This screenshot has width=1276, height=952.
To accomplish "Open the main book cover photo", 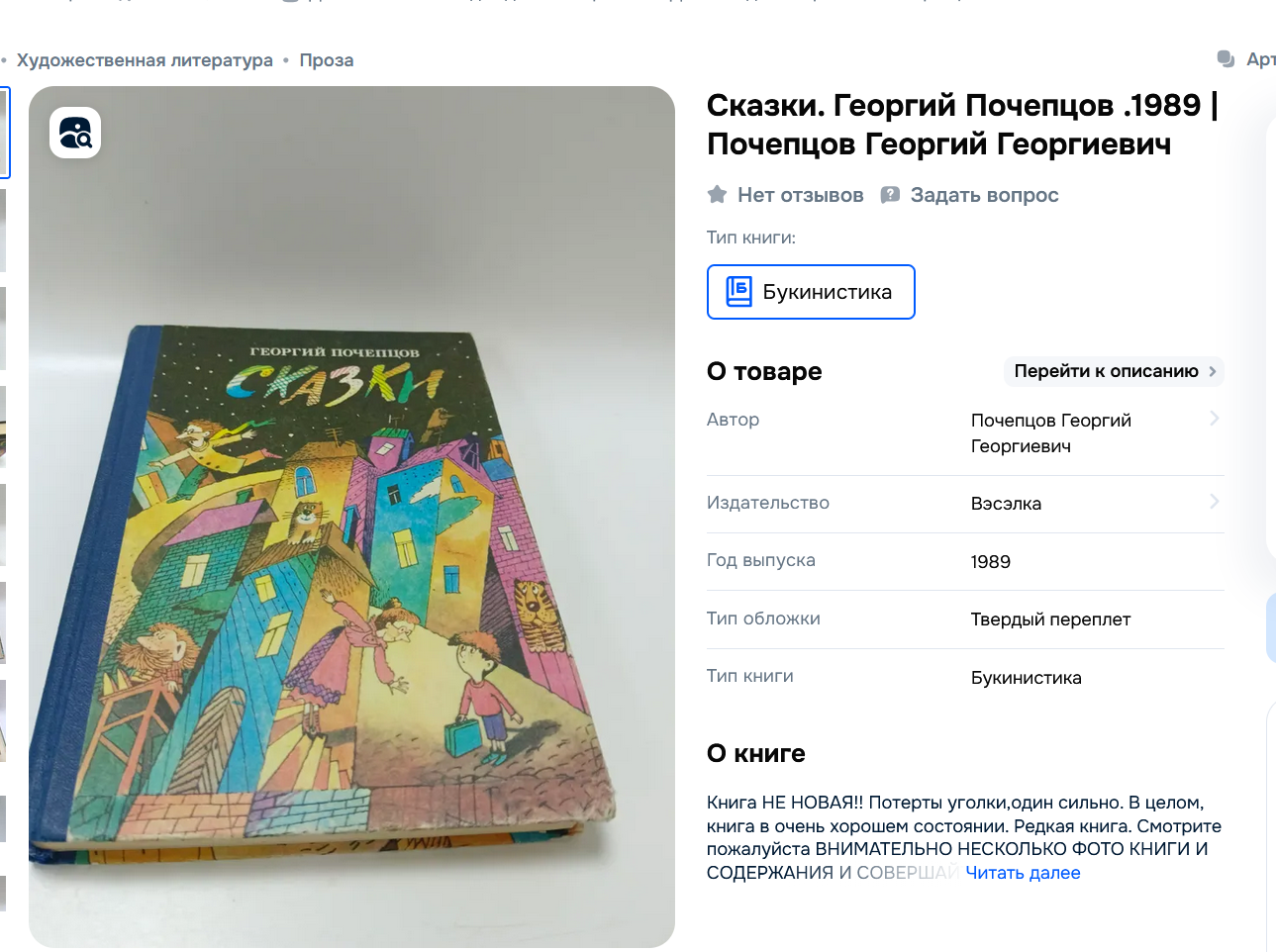I will (351, 517).
